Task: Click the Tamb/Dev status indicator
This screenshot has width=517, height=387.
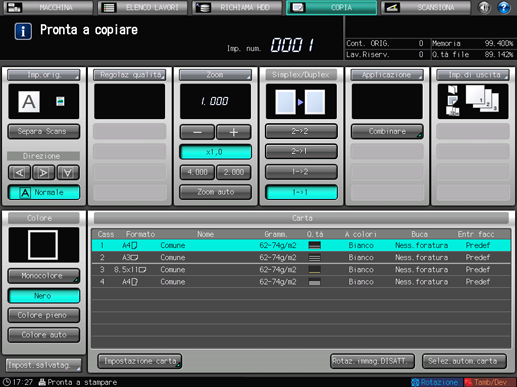Action: pyautogui.click(x=490, y=382)
